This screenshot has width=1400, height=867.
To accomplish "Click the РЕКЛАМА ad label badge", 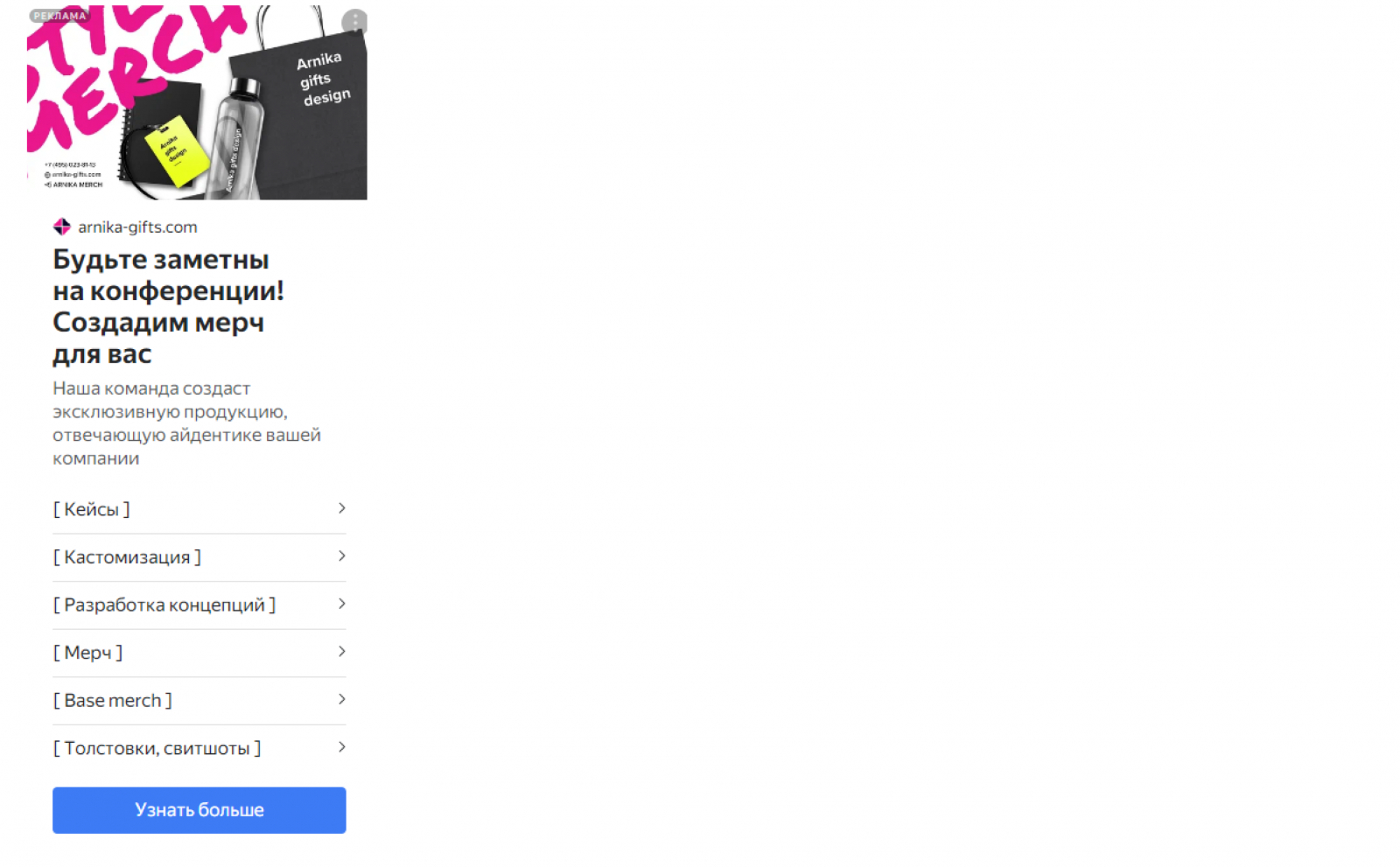I will pyautogui.click(x=59, y=16).
